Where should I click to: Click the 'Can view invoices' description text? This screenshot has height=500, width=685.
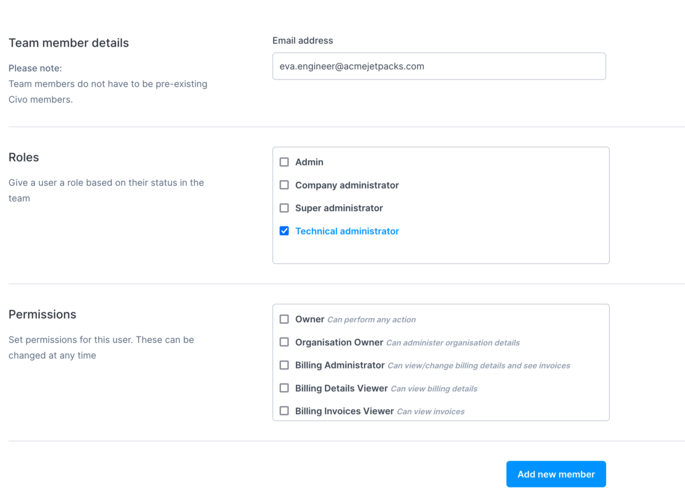[430, 412]
